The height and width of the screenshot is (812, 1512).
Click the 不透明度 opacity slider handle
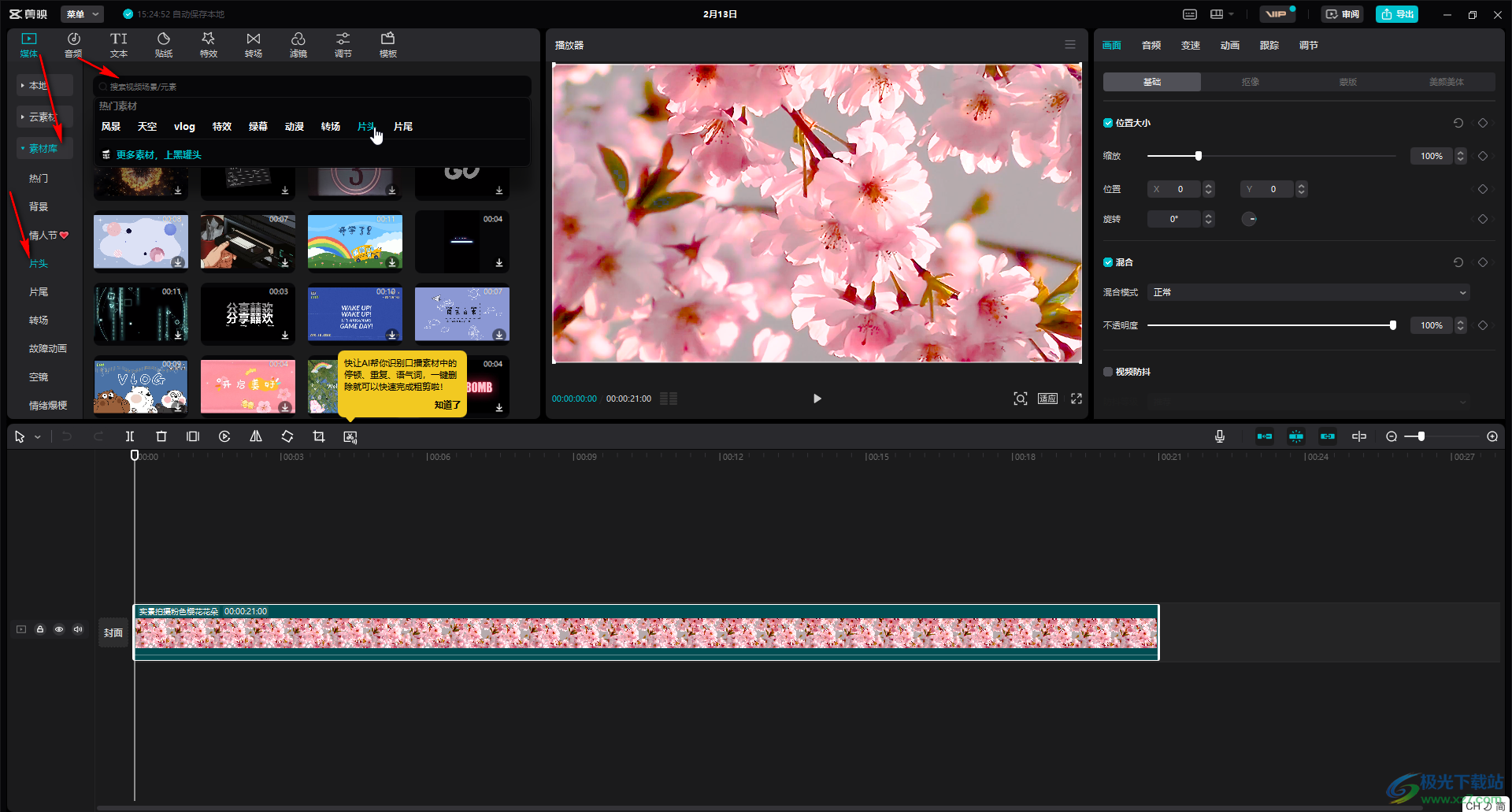click(1393, 325)
